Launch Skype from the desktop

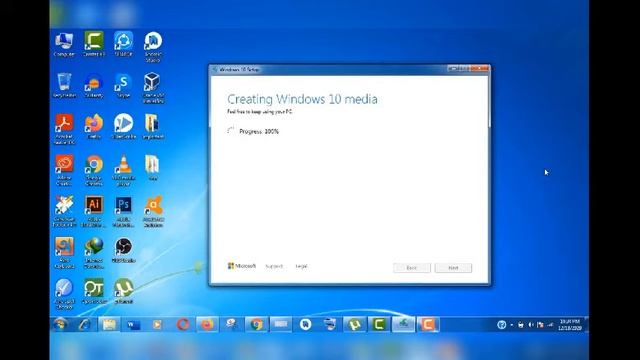[x=123, y=85]
